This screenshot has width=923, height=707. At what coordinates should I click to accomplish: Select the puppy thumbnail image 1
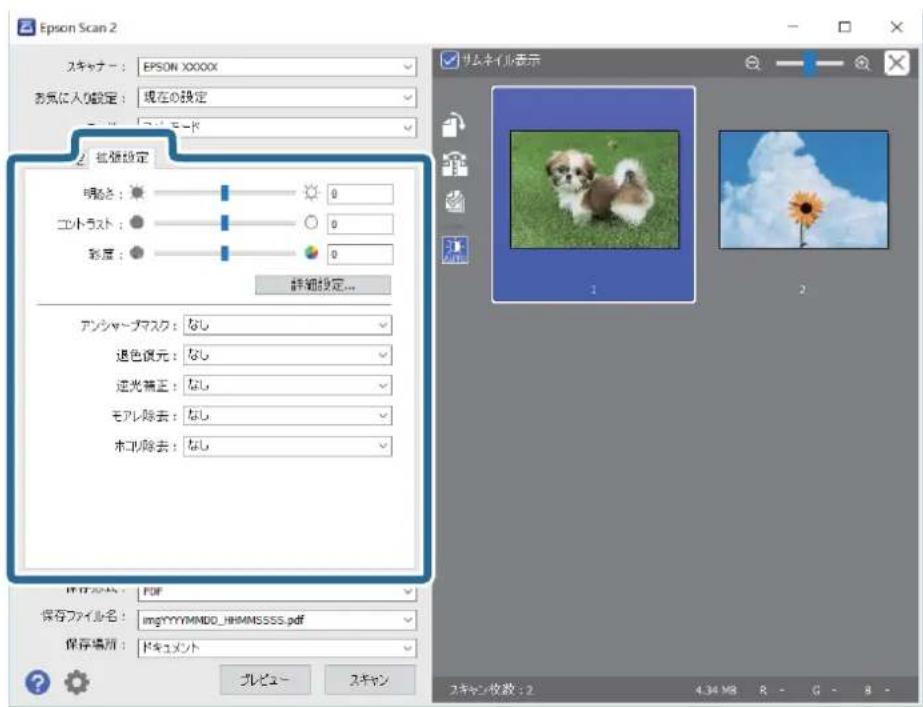593,190
